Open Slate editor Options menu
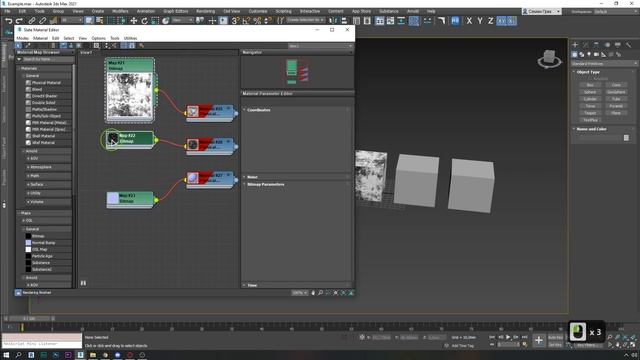 click(x=98, y=38)
